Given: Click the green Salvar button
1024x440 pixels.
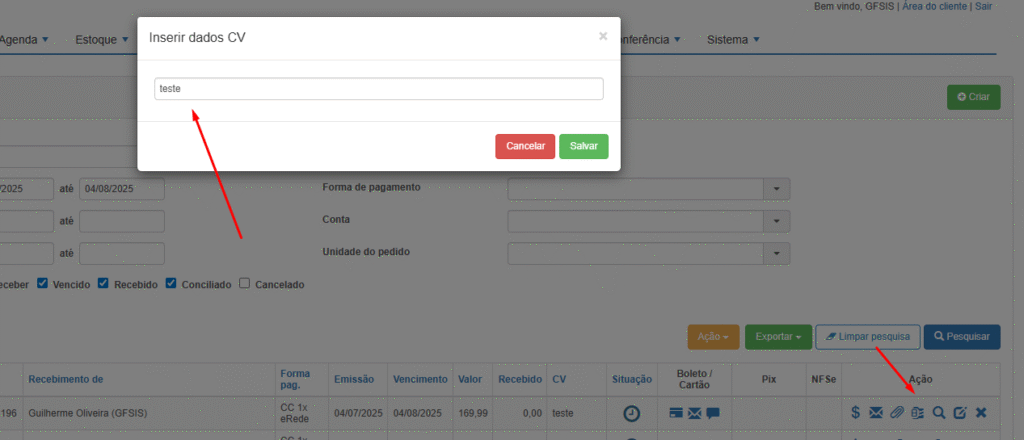Looking at the screenshot, I should 583,146.
